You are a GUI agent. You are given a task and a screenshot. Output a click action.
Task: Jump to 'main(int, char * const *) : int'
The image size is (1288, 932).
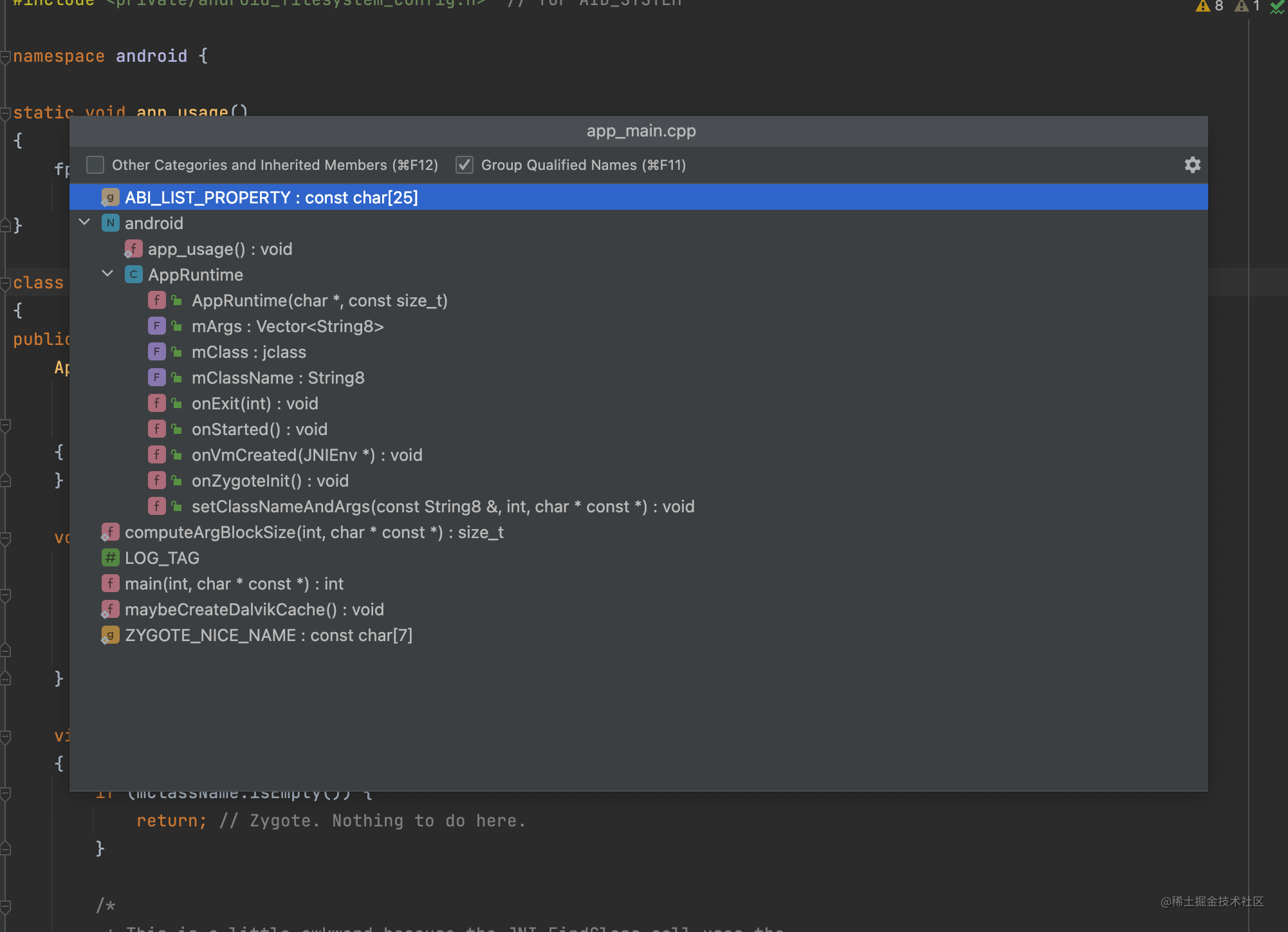pyautogui.click(x=638, y=584)
